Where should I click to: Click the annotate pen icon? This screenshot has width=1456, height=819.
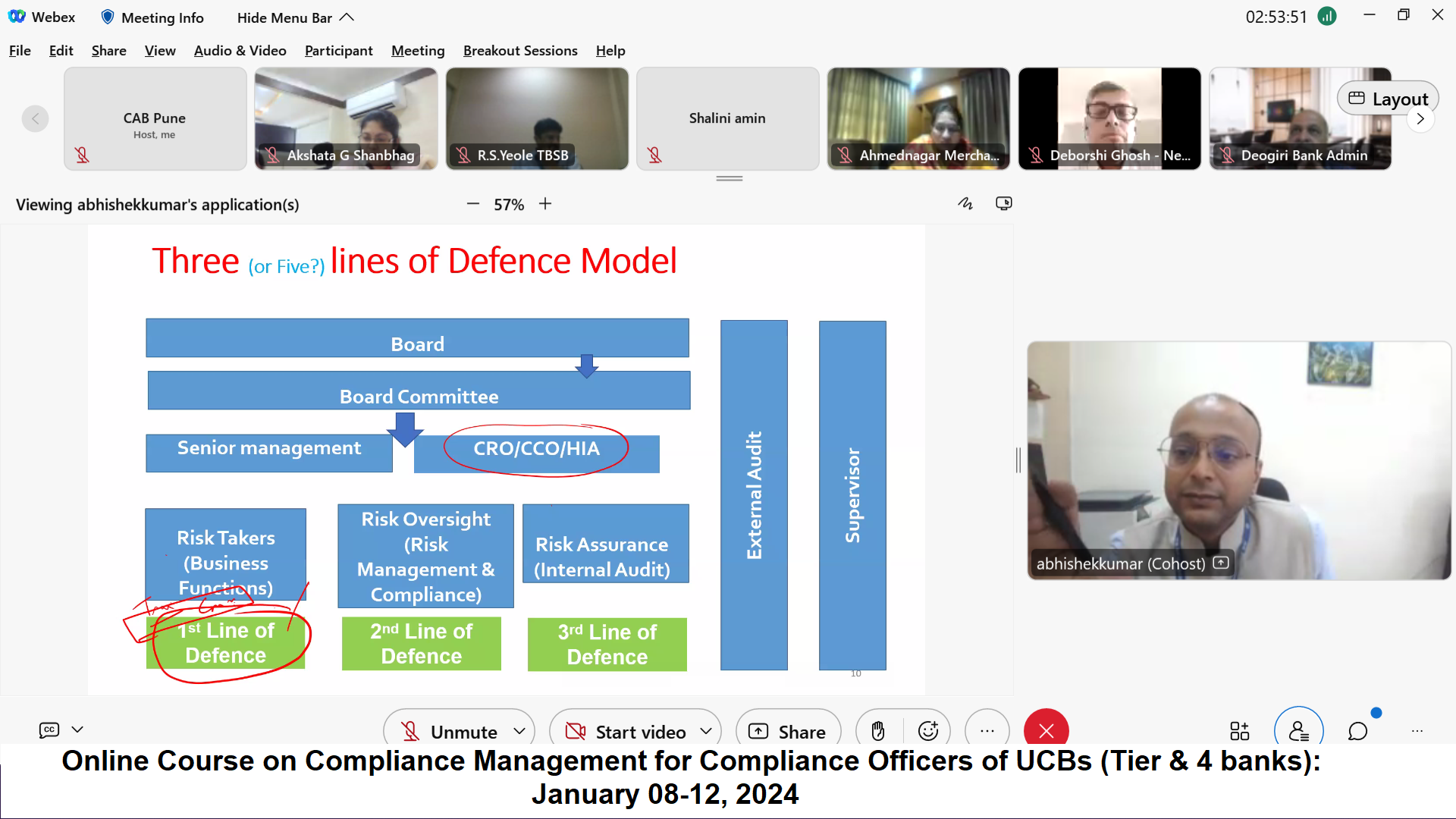click(x=965, y=203)
